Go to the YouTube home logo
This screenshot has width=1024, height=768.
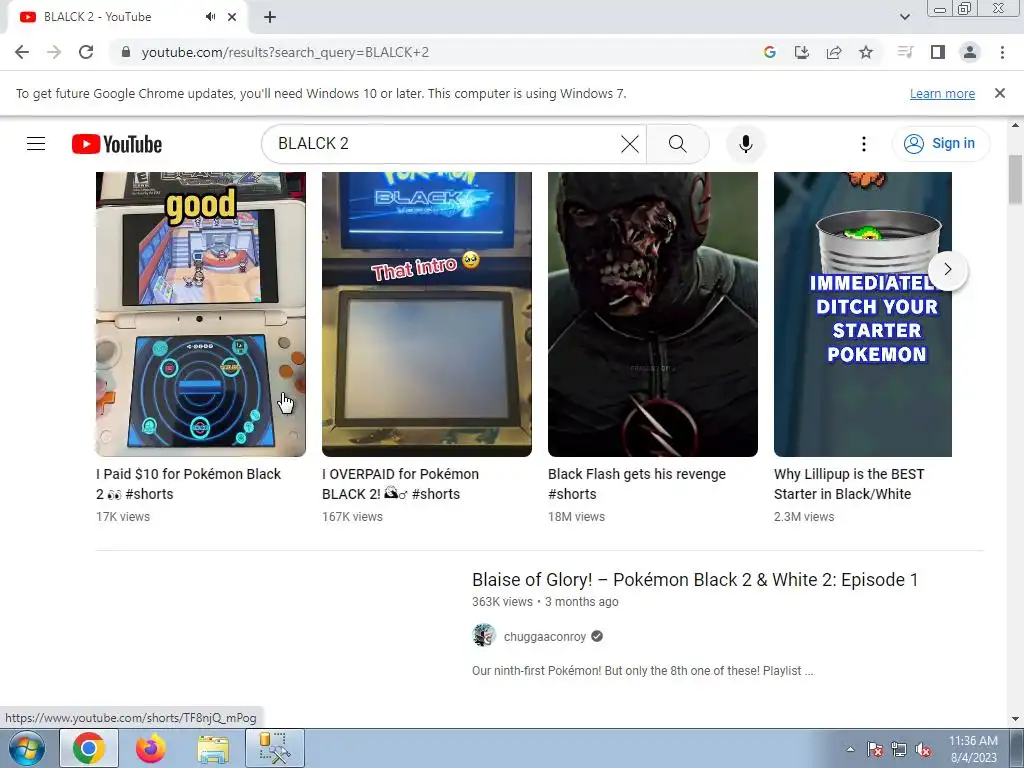tap(117, 144)
